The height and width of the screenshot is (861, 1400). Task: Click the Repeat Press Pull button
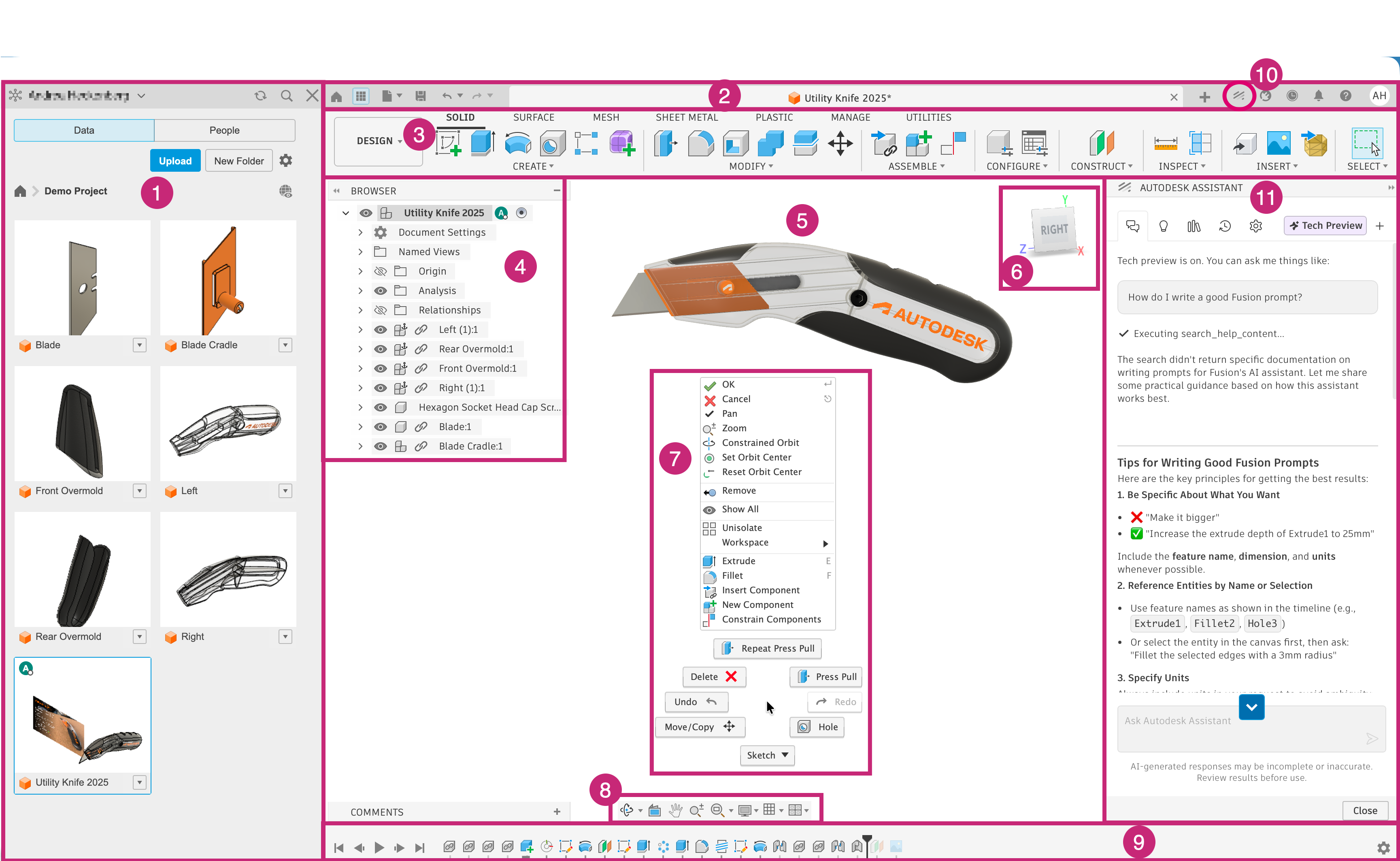767,648
